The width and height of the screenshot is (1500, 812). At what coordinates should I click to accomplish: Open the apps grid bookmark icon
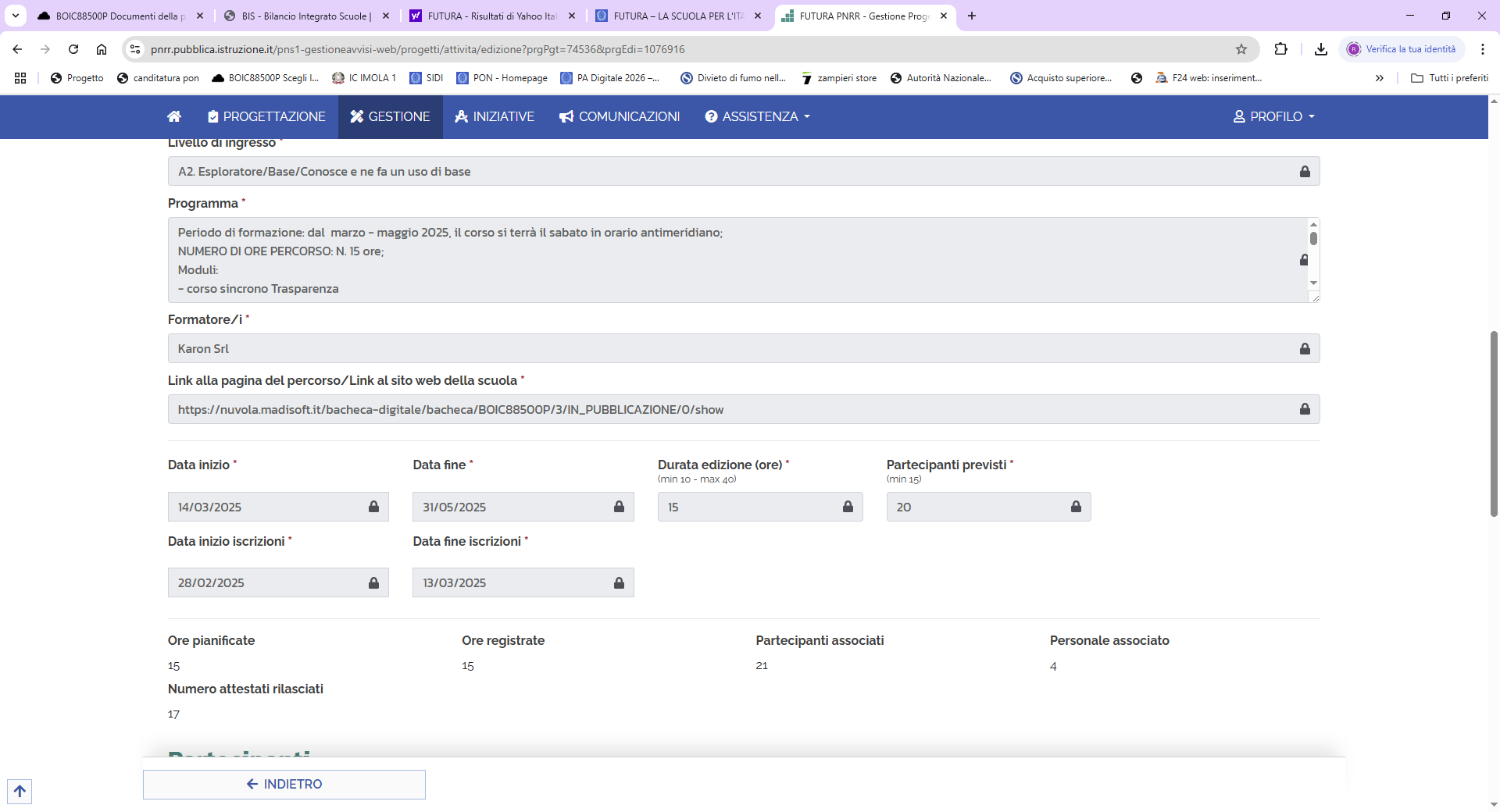20,78
